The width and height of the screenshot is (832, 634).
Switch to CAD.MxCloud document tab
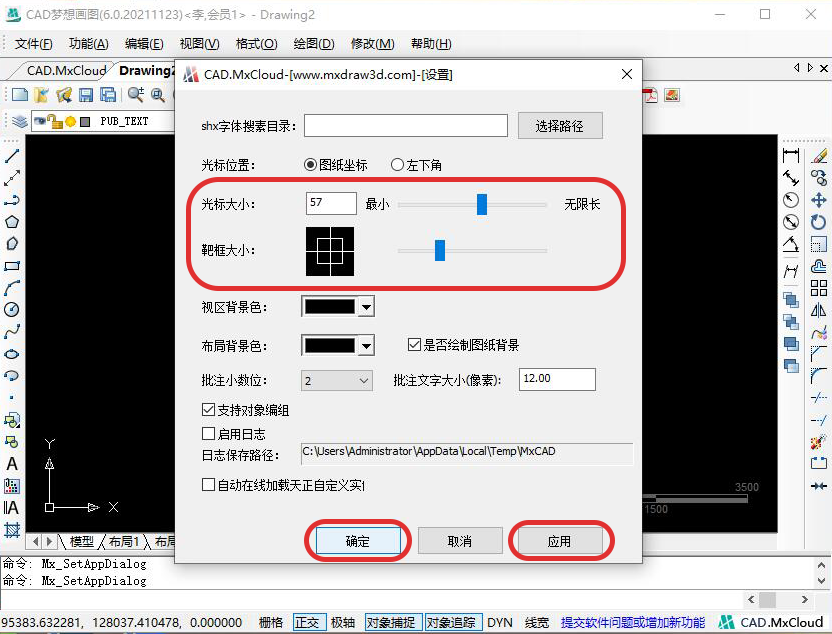pyautogui.click(x=66, y=71)
